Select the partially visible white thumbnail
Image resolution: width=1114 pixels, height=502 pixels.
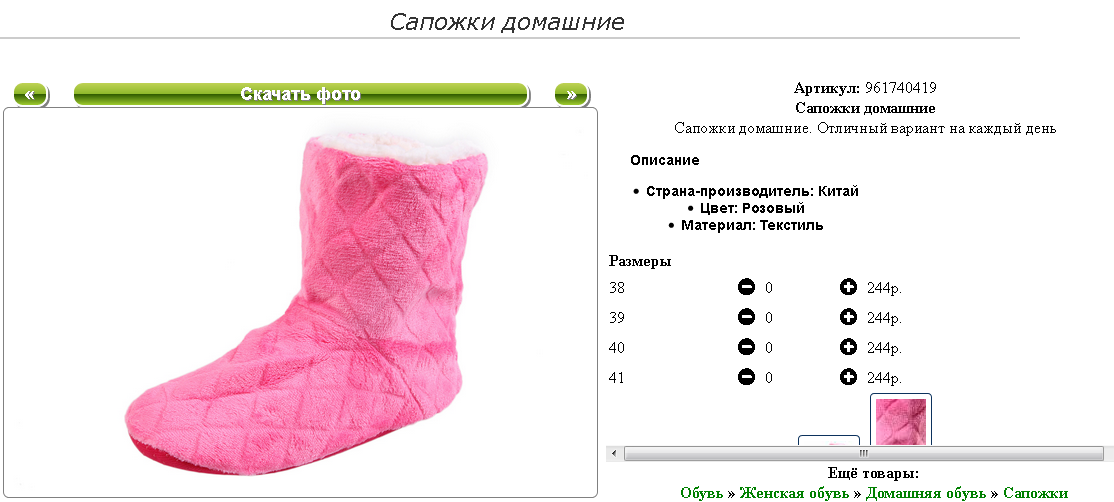(829, 441)
